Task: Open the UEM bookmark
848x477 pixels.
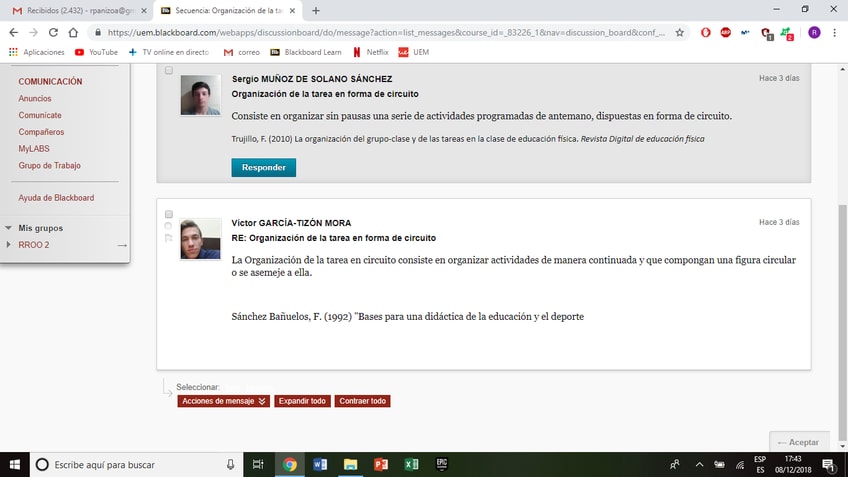Action: [414, 52]
